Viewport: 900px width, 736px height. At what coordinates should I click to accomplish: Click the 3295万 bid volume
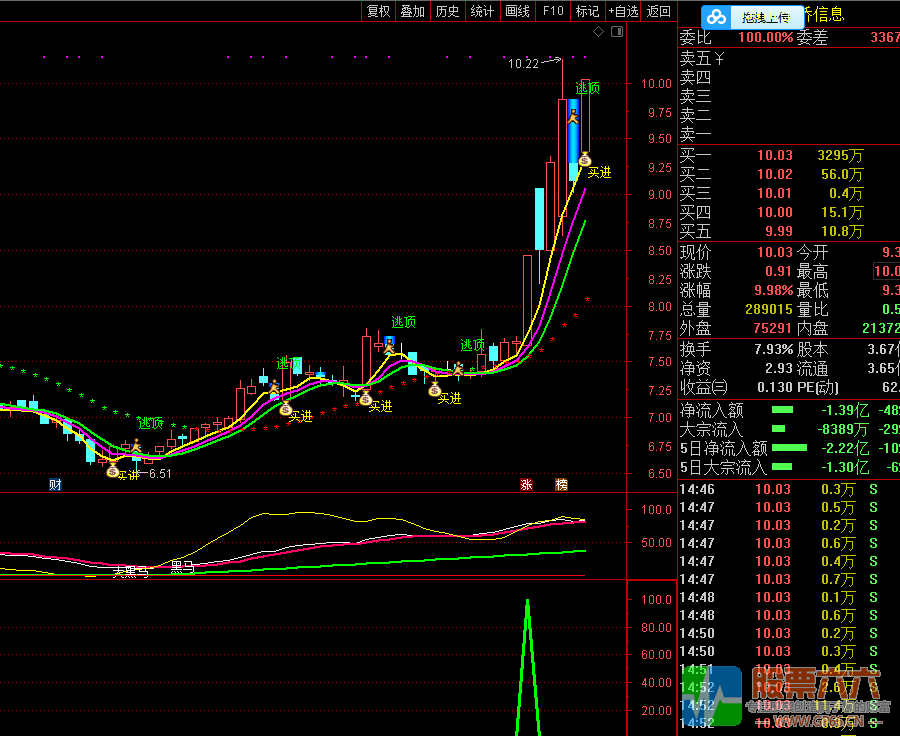click(840, 155)
